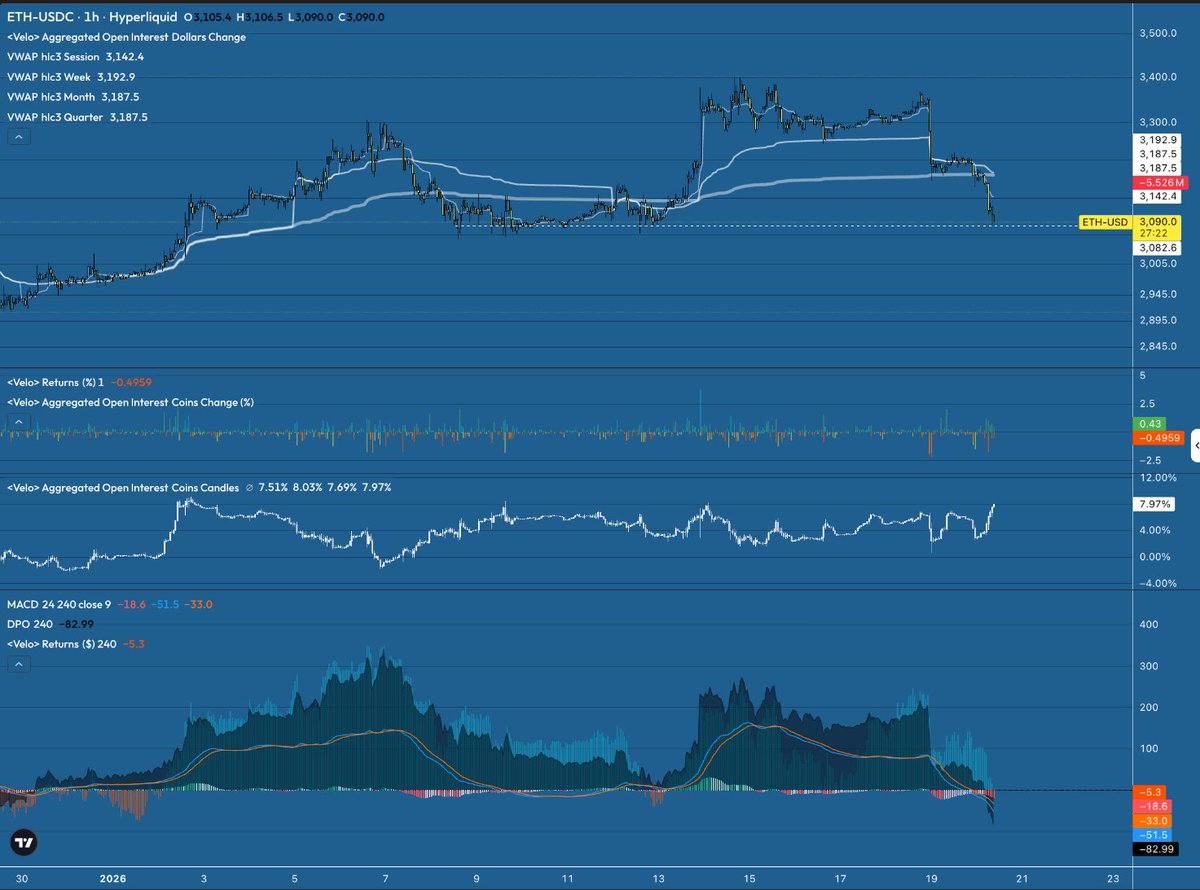Select the Open Interest Coins Candles legend

pos(199,488)
